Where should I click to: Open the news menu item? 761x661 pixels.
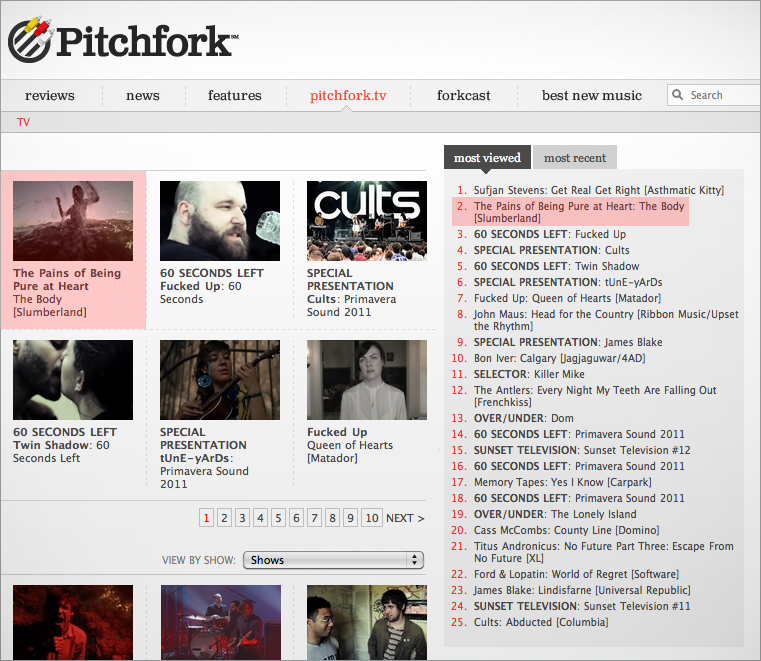(143, 95)
